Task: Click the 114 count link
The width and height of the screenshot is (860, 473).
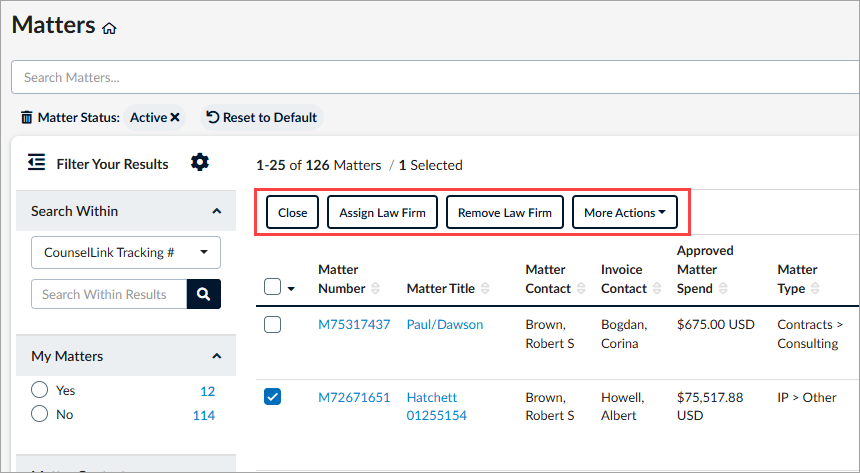Action: [203, 415]
